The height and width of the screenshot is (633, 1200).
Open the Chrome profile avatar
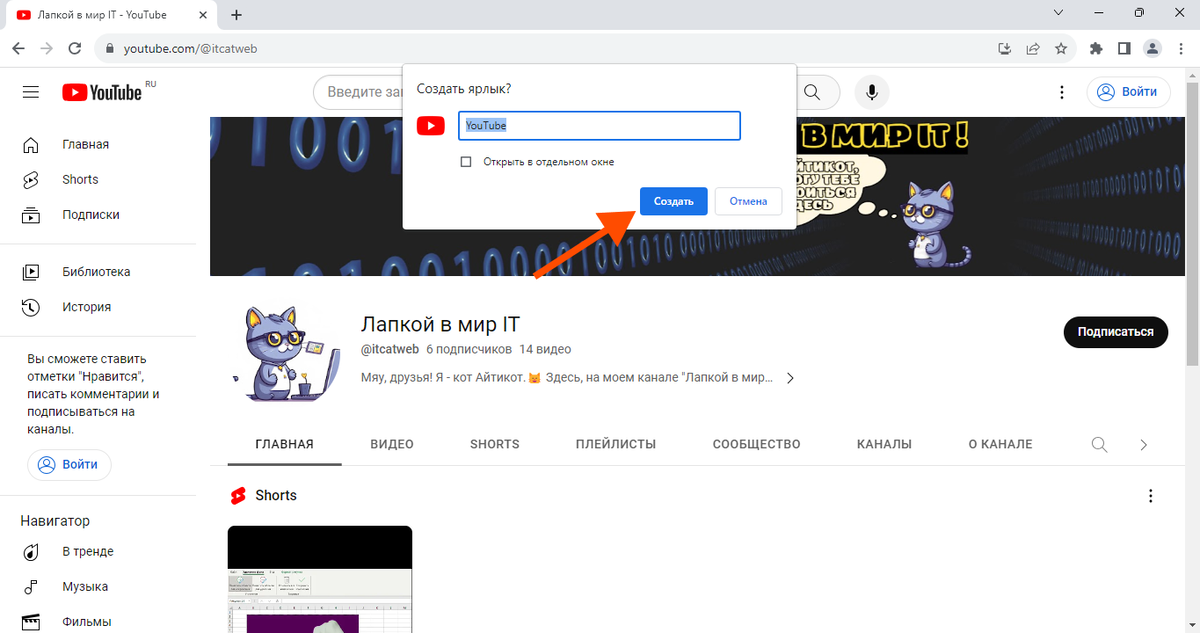point(1152,48)
